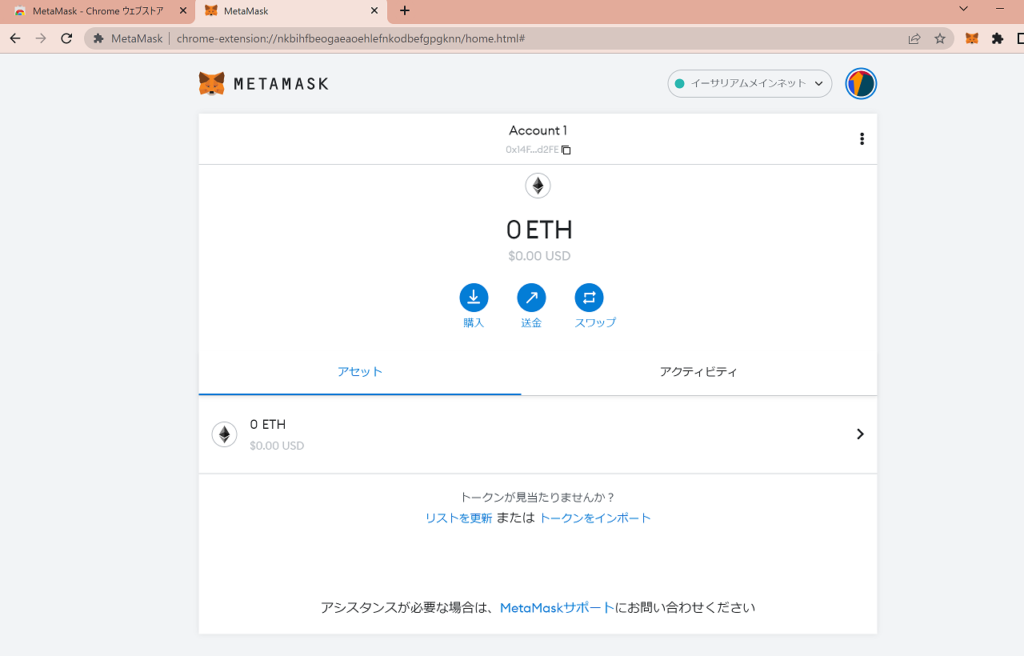Reload the page

pyautogui.click(x=67, y=39)
